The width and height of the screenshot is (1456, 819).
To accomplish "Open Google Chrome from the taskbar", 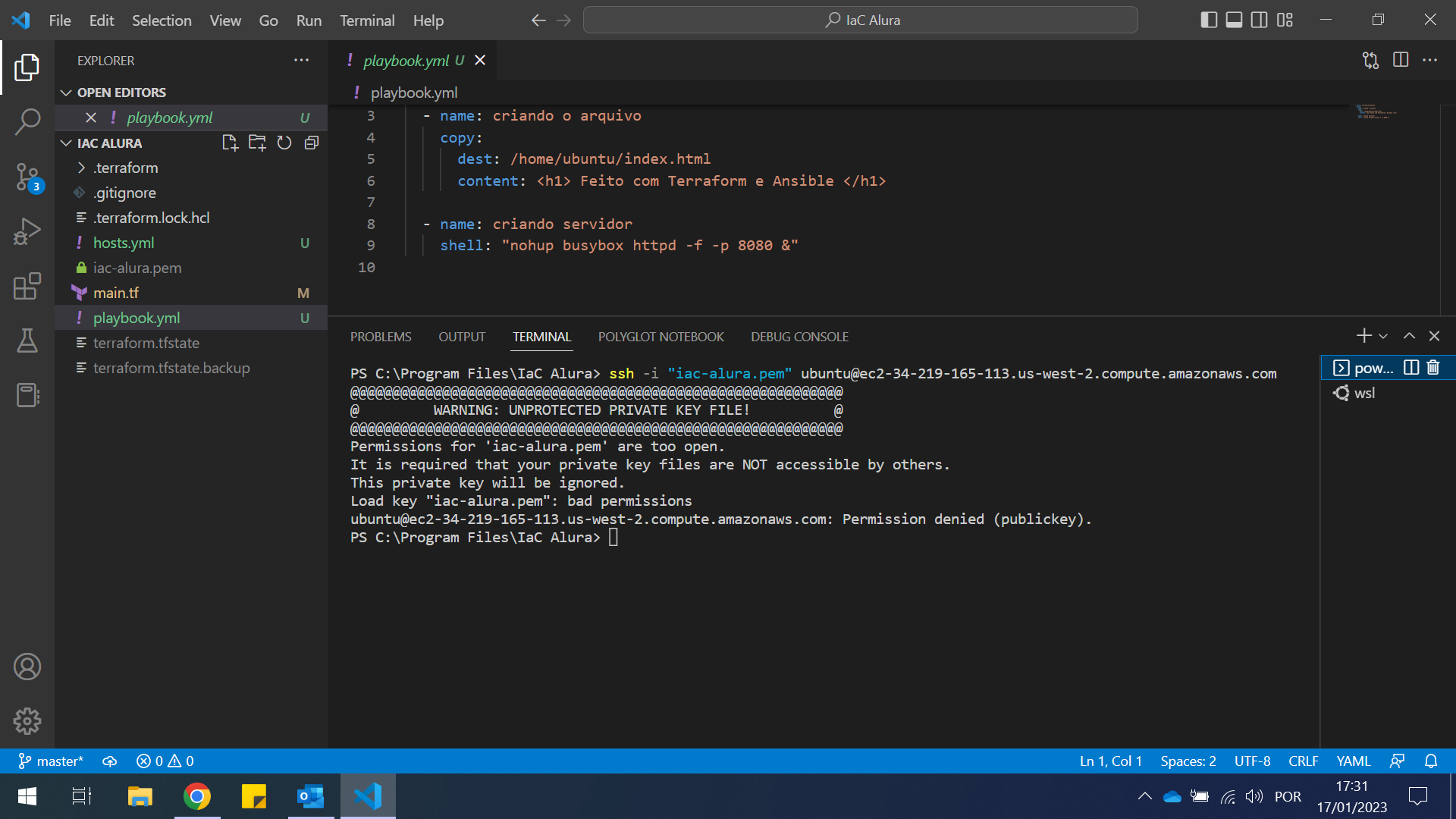I will tap(197, 796).
